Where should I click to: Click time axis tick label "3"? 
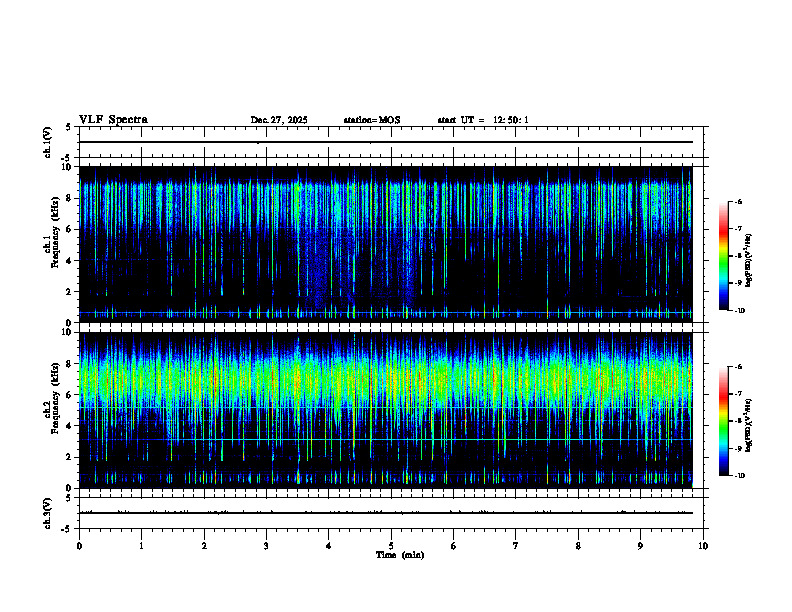pyautogui.click(x=266, y=546)
